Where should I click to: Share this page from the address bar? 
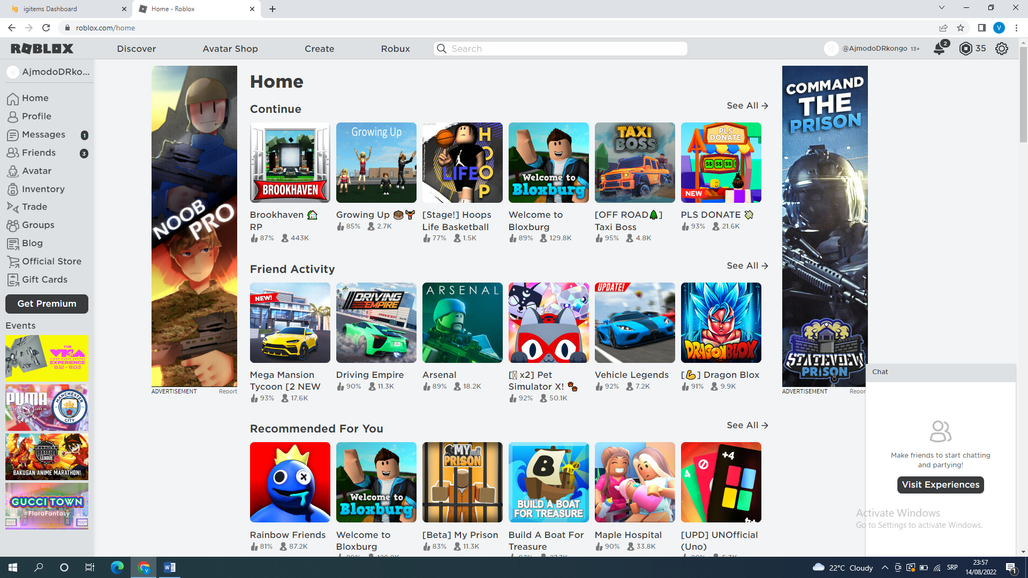coord(943,28)
